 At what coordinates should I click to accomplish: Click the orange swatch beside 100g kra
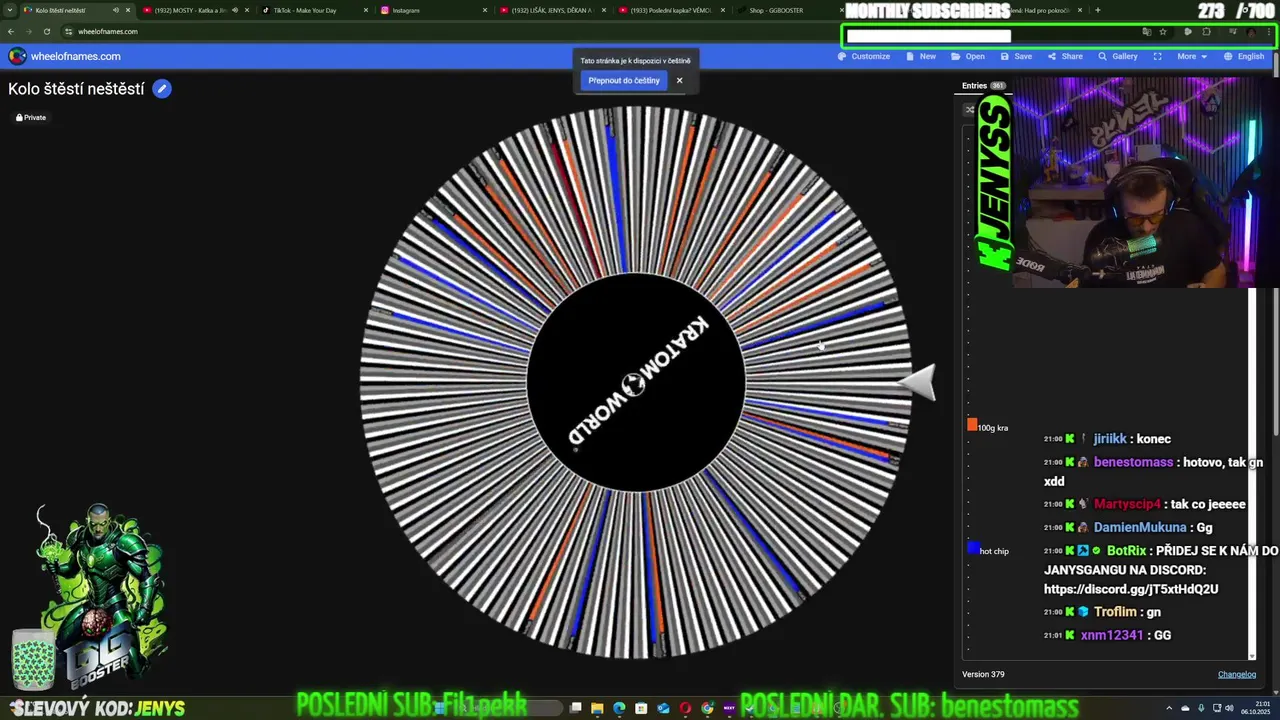pyautogui.click(x=972, y=425)
